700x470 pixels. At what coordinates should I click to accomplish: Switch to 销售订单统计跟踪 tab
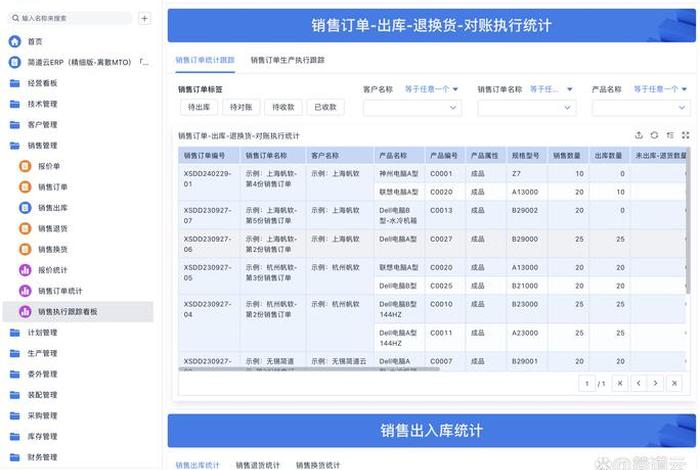205,60
